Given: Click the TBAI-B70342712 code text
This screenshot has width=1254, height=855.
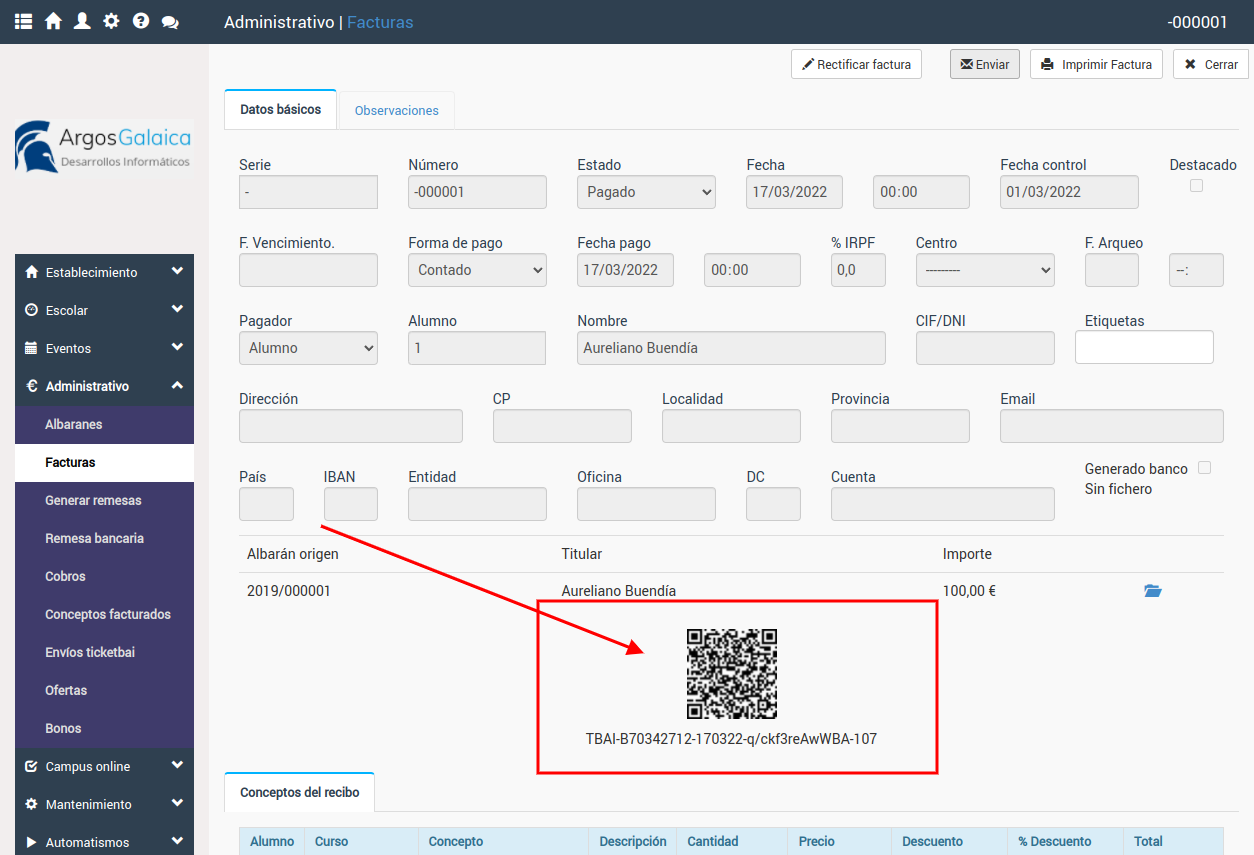Looking at the screenshot, I should pyautogui.click(x=731, y=739).
